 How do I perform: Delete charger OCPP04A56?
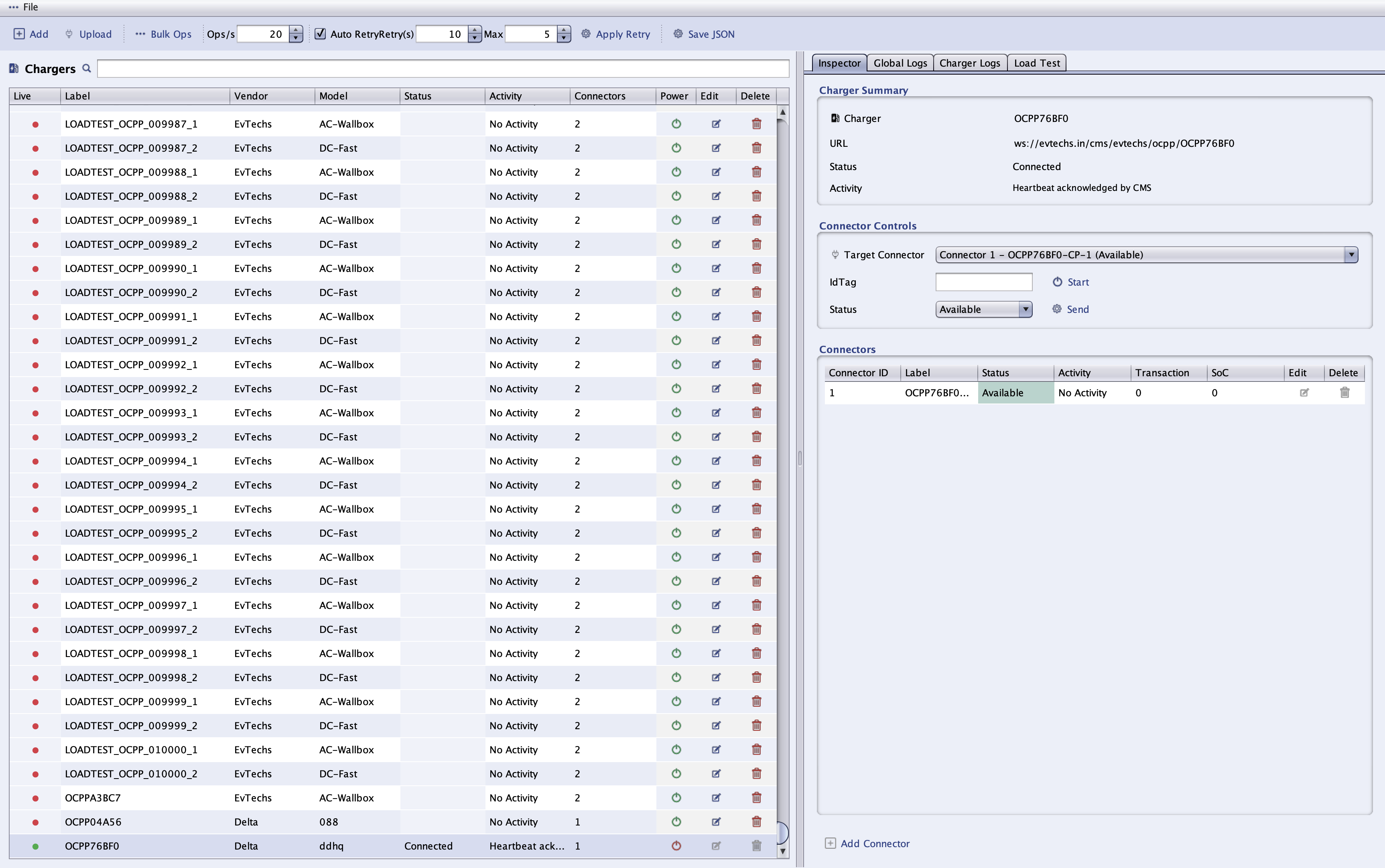tap(756, 821)
